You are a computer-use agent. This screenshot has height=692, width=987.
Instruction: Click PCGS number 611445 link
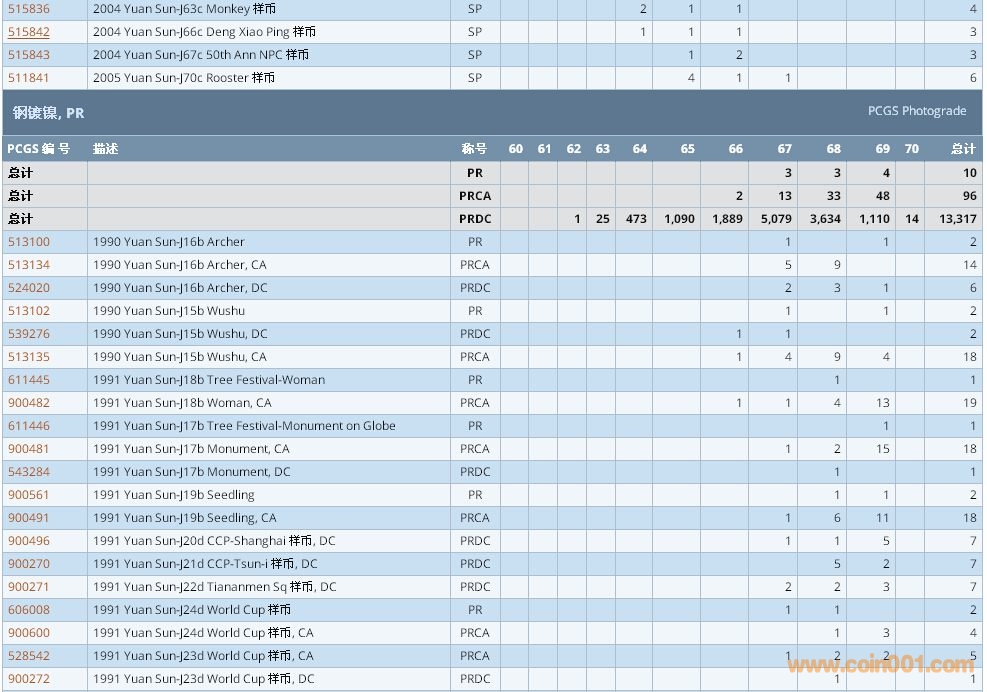(x=29, y=380)
